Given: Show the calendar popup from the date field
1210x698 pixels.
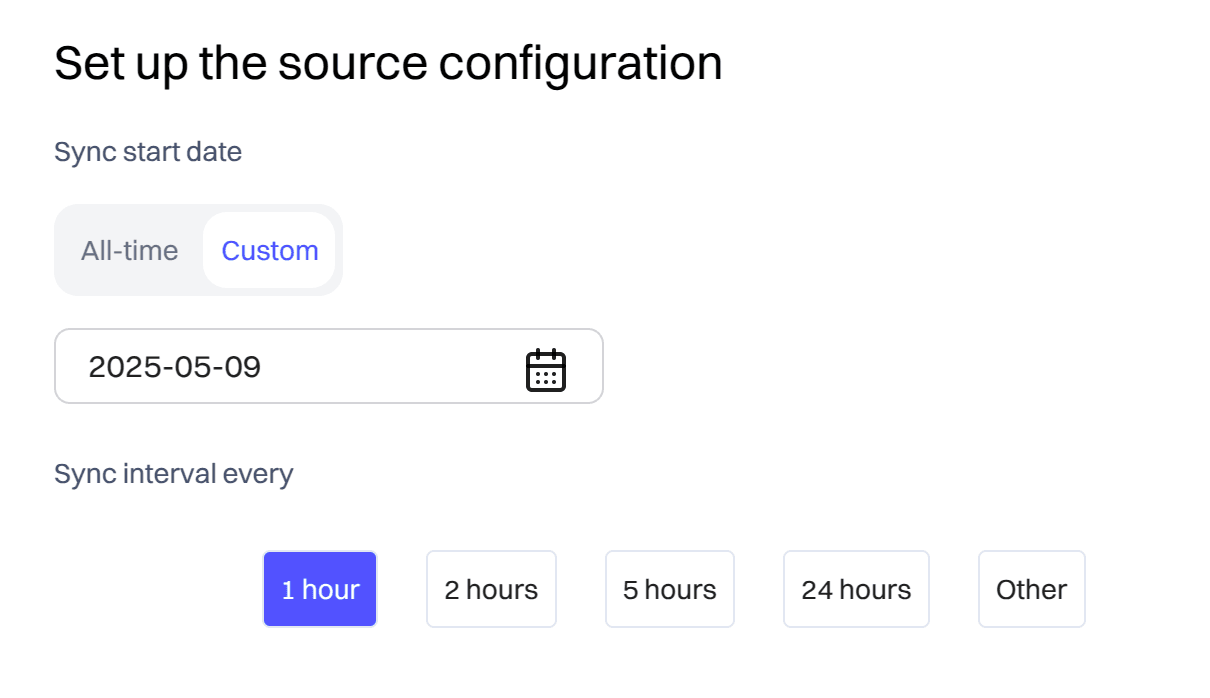Looking at the screenshot, I should click(x=545, y=369).
